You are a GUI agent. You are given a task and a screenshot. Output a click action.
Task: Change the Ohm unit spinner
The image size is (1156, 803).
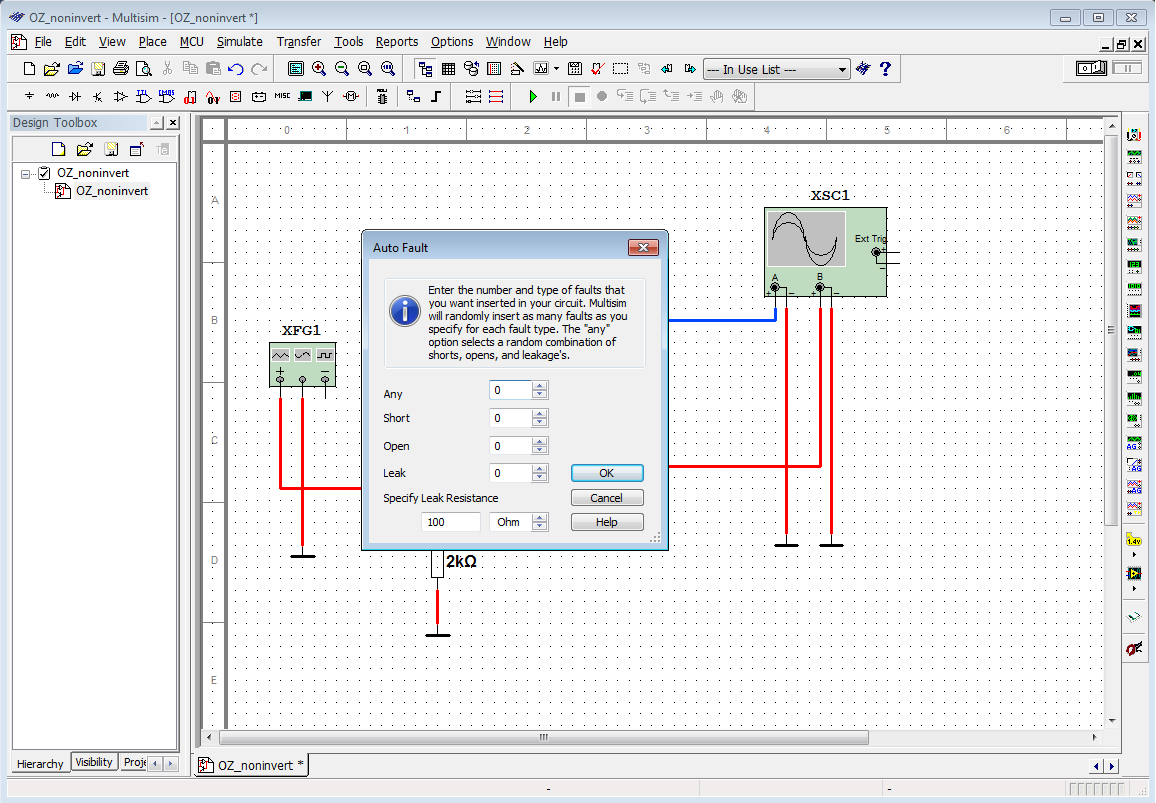click(540, 522)
